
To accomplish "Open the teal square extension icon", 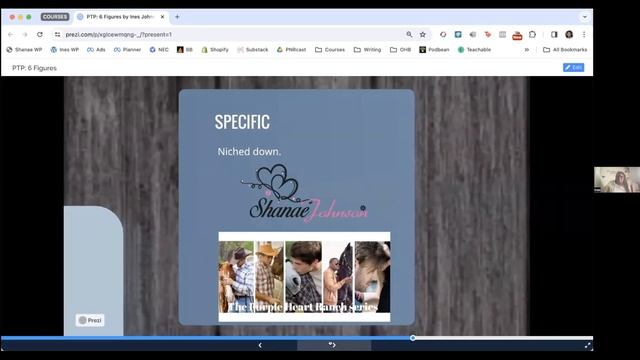I will pos(458,35).
